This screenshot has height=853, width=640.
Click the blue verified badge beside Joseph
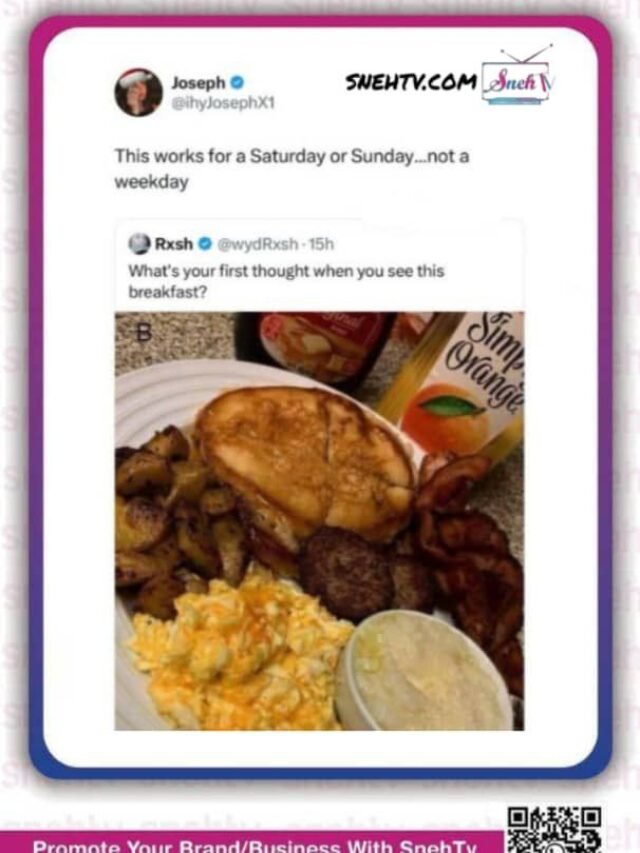[237, 83]
